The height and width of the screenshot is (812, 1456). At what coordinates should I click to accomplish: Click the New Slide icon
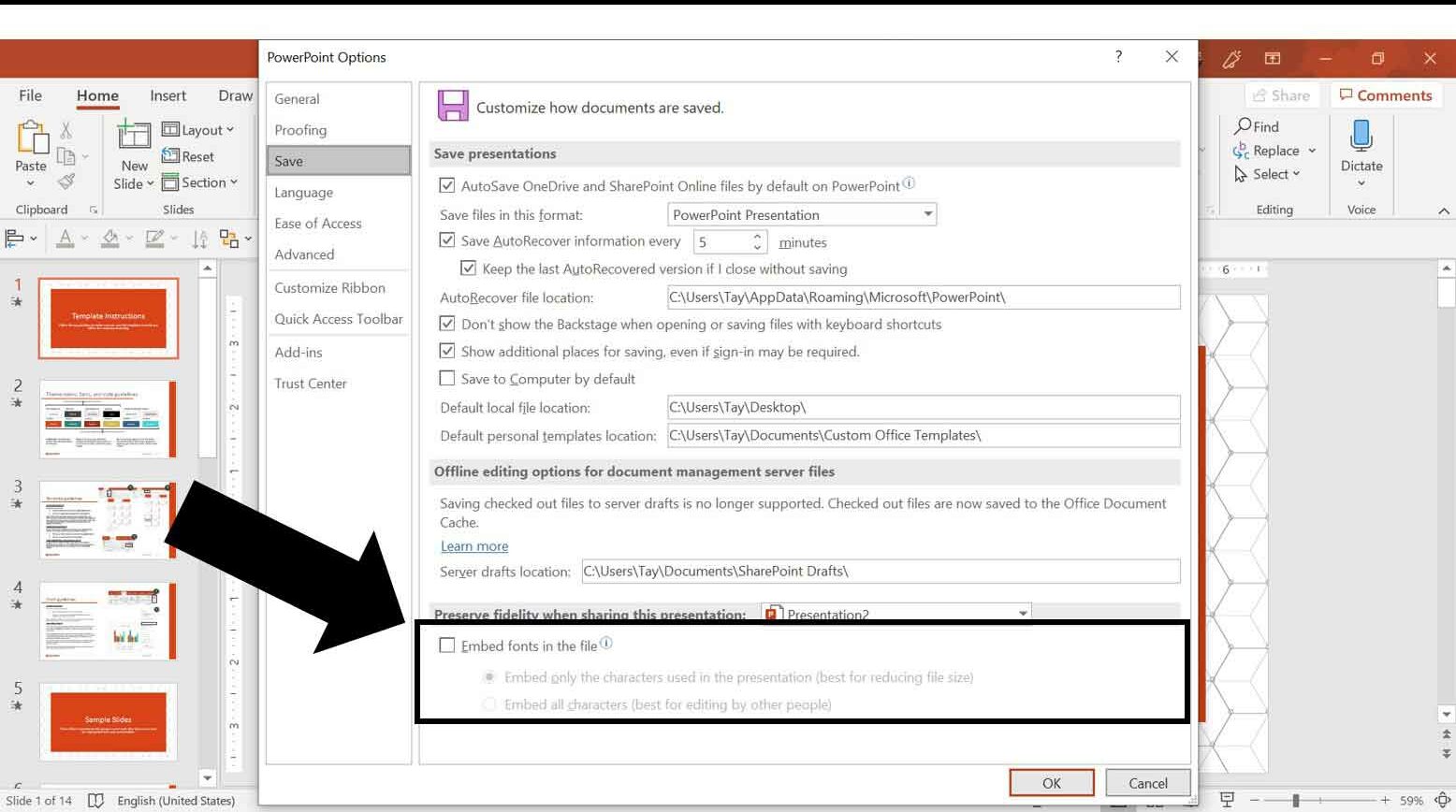(x=134, y=136)
